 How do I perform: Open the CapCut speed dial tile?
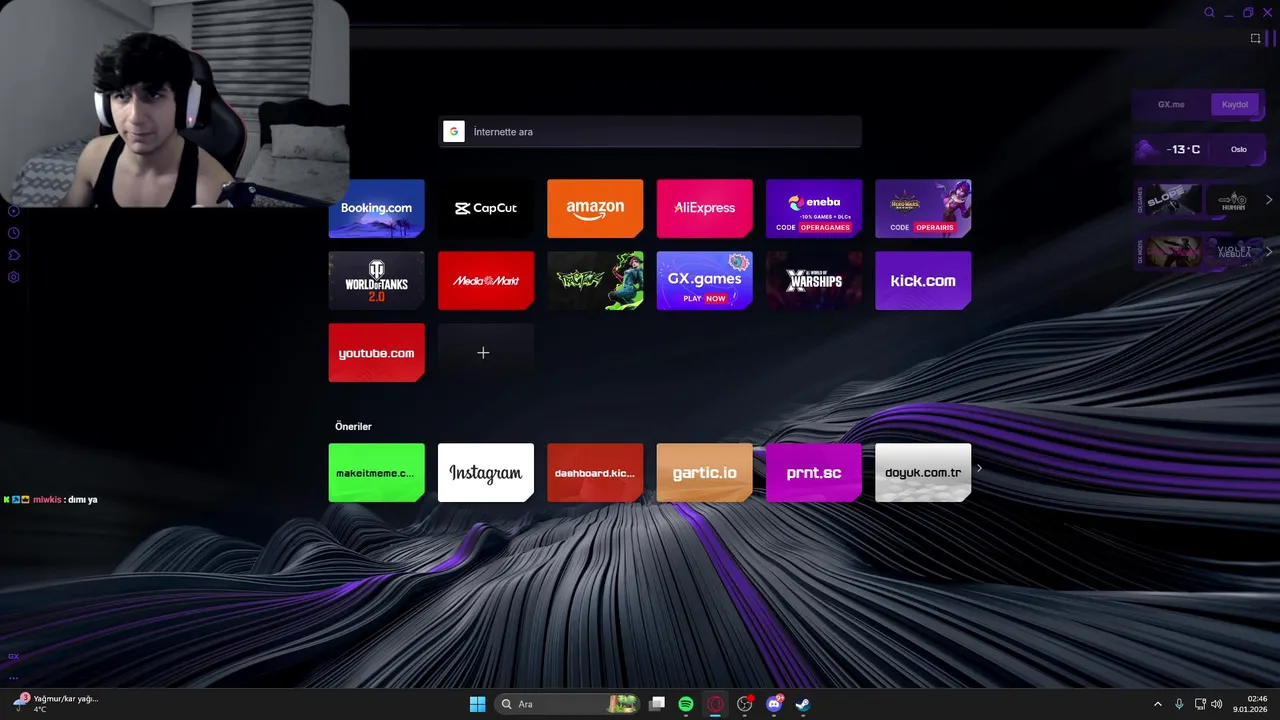coord(485,208)
